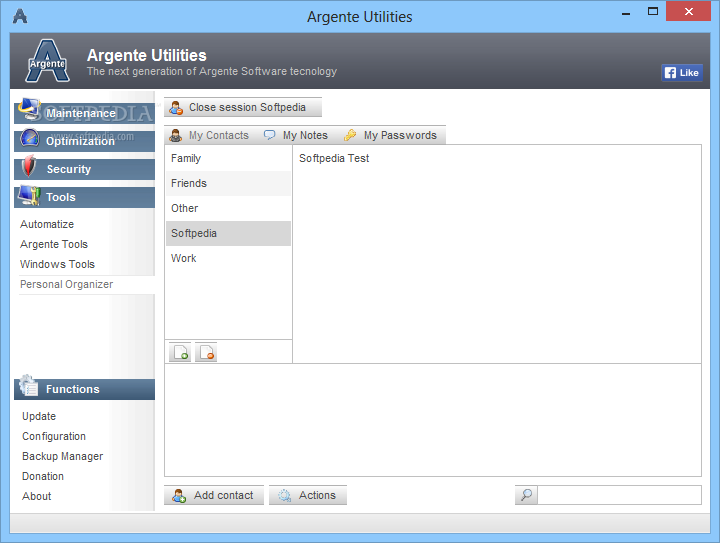Image resolution: width=720 pixels, height=543 pixels.
Task: Click the Add contact button
Action: click(x=214, y=495)
